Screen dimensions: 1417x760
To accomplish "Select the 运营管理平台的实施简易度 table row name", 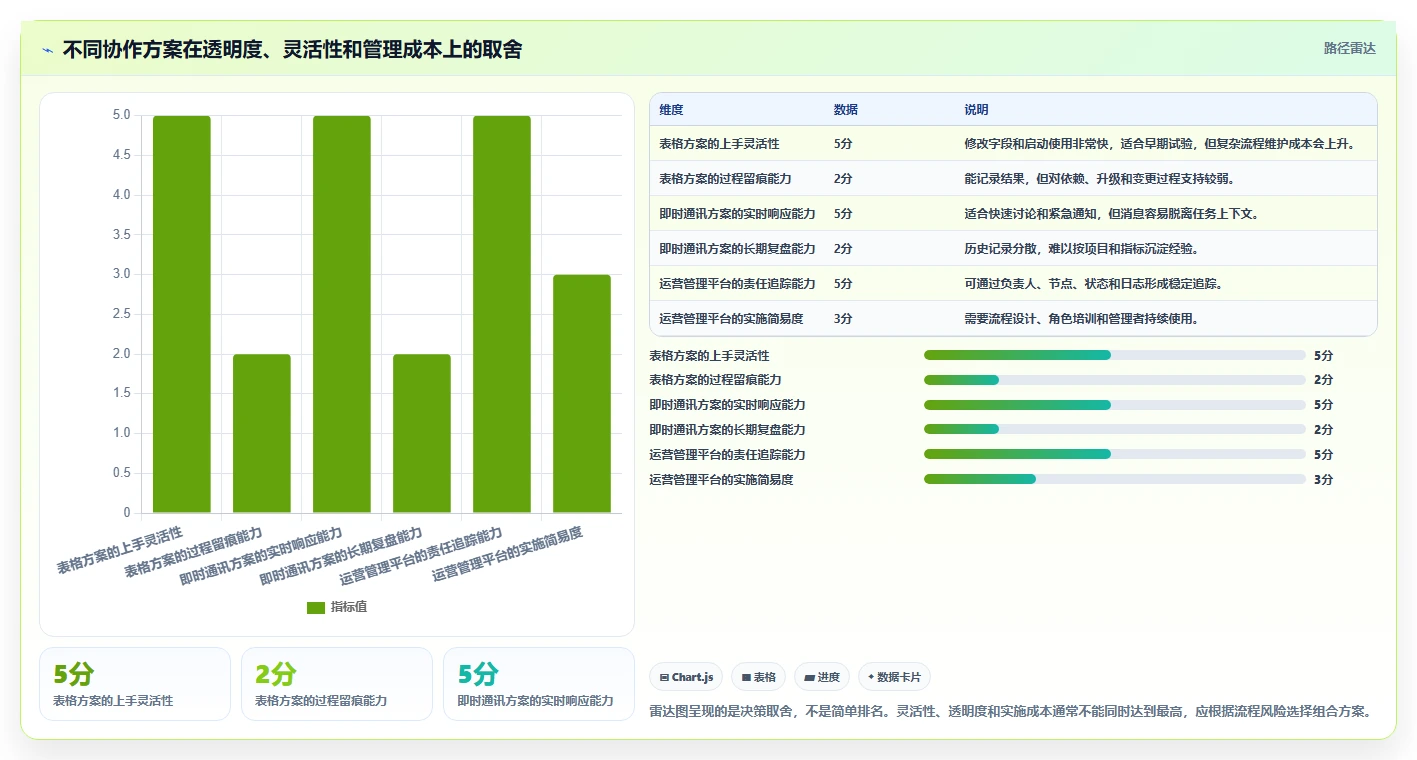I will click(731, 319).
